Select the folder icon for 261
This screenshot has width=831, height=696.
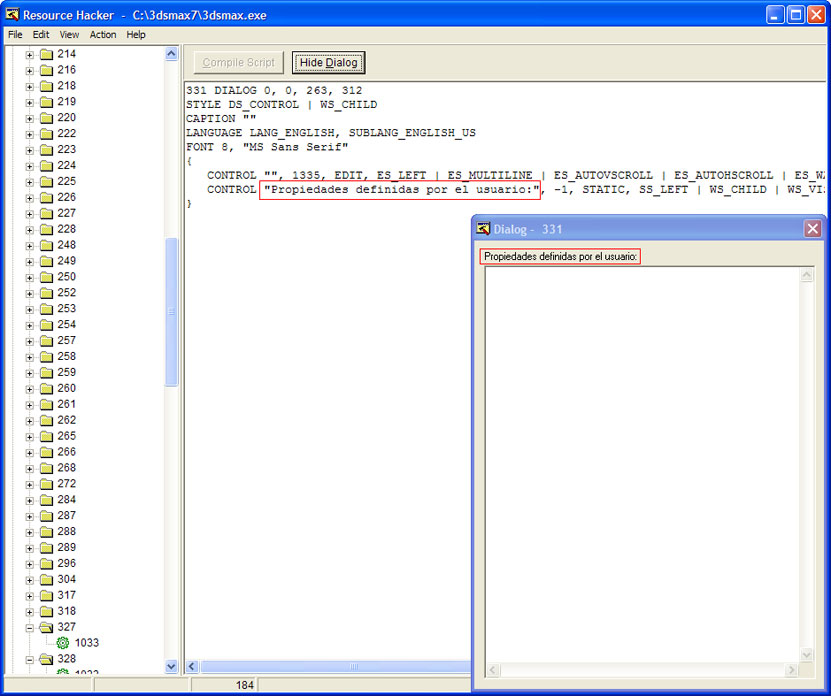pos(47,404)
